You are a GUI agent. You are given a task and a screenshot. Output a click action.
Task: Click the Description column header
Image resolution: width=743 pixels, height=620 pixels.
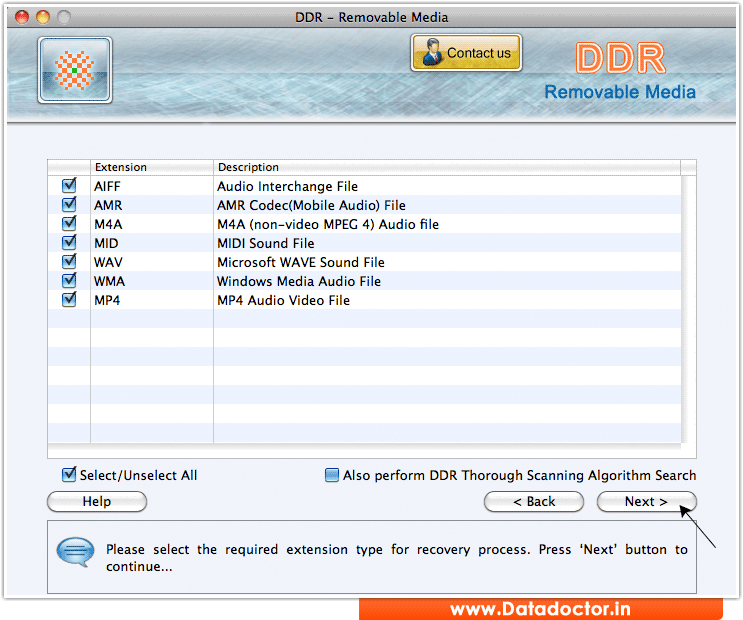click(447, 167)
